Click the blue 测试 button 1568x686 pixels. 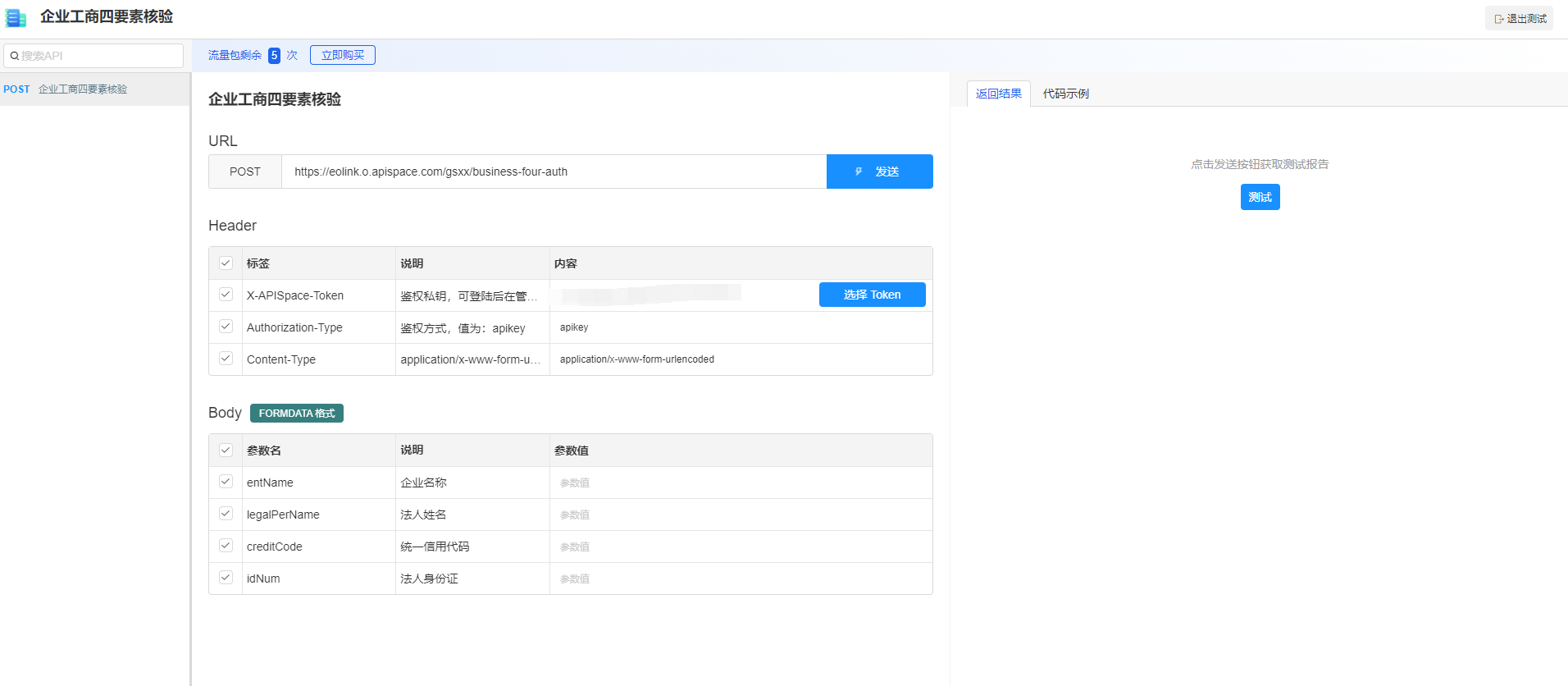[1260, 197]
